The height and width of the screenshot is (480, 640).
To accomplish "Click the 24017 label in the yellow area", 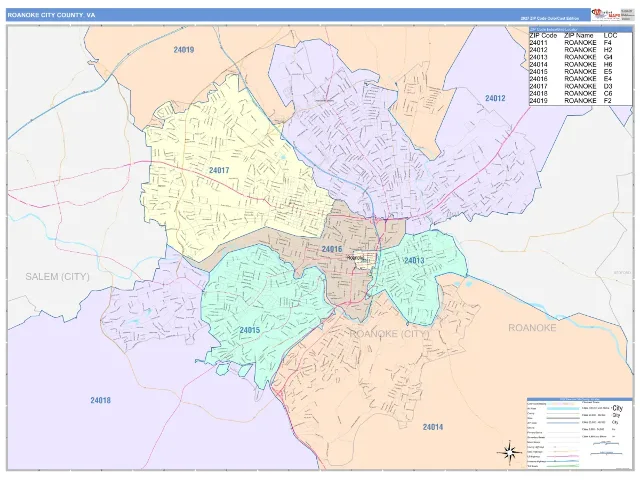I will (x=219, y=170).
